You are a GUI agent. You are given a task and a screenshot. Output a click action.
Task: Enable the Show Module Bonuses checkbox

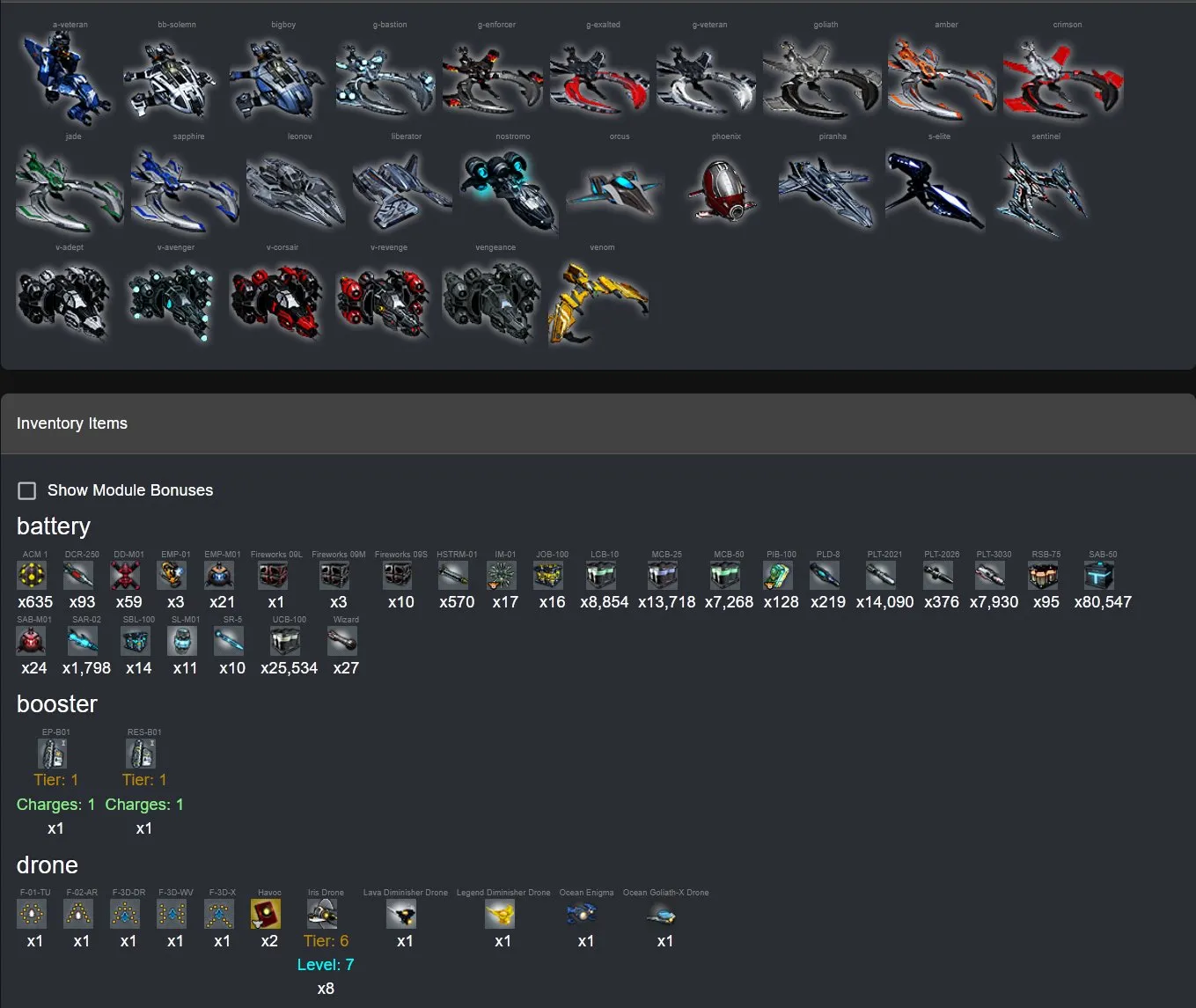(x=27, y=490)
